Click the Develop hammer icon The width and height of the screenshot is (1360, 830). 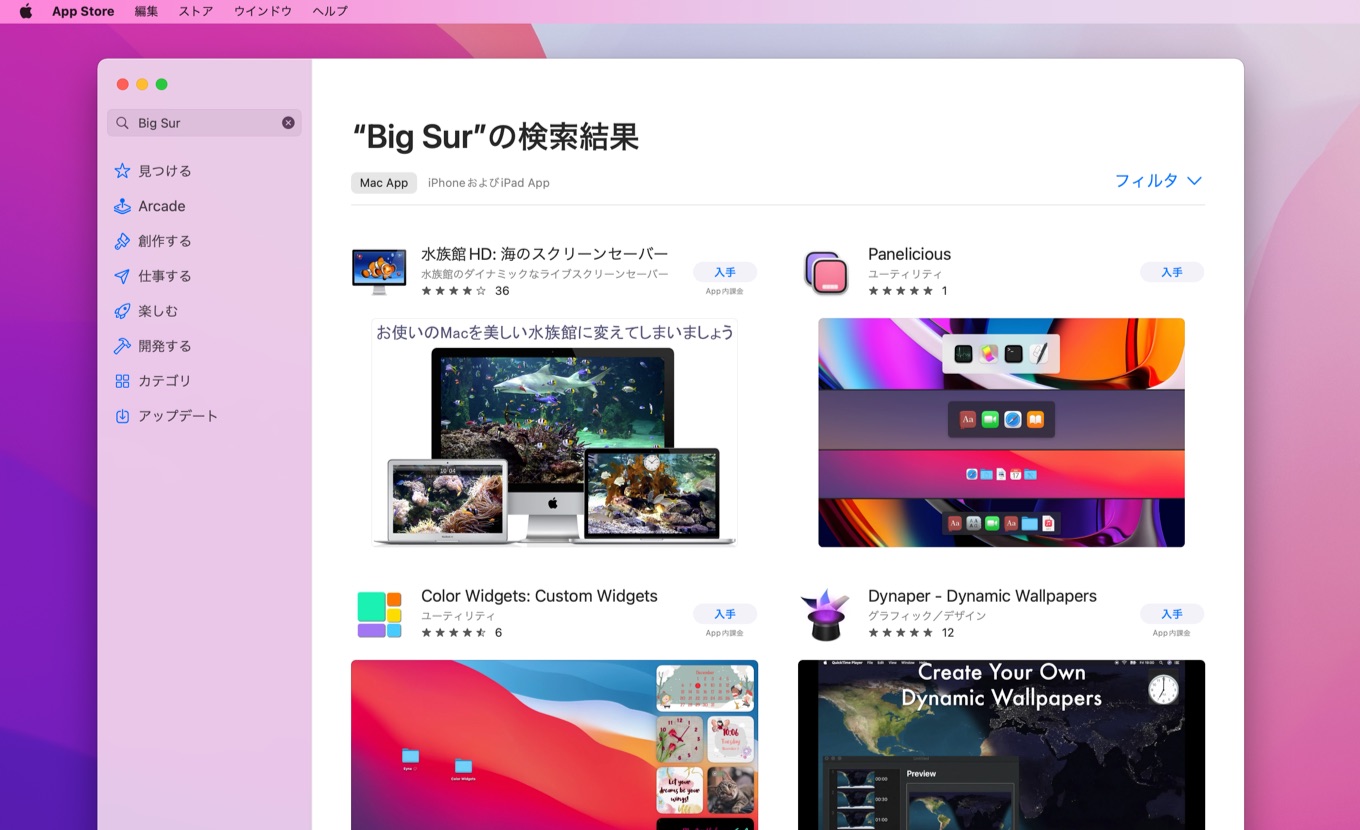click(x=122, y=346)
